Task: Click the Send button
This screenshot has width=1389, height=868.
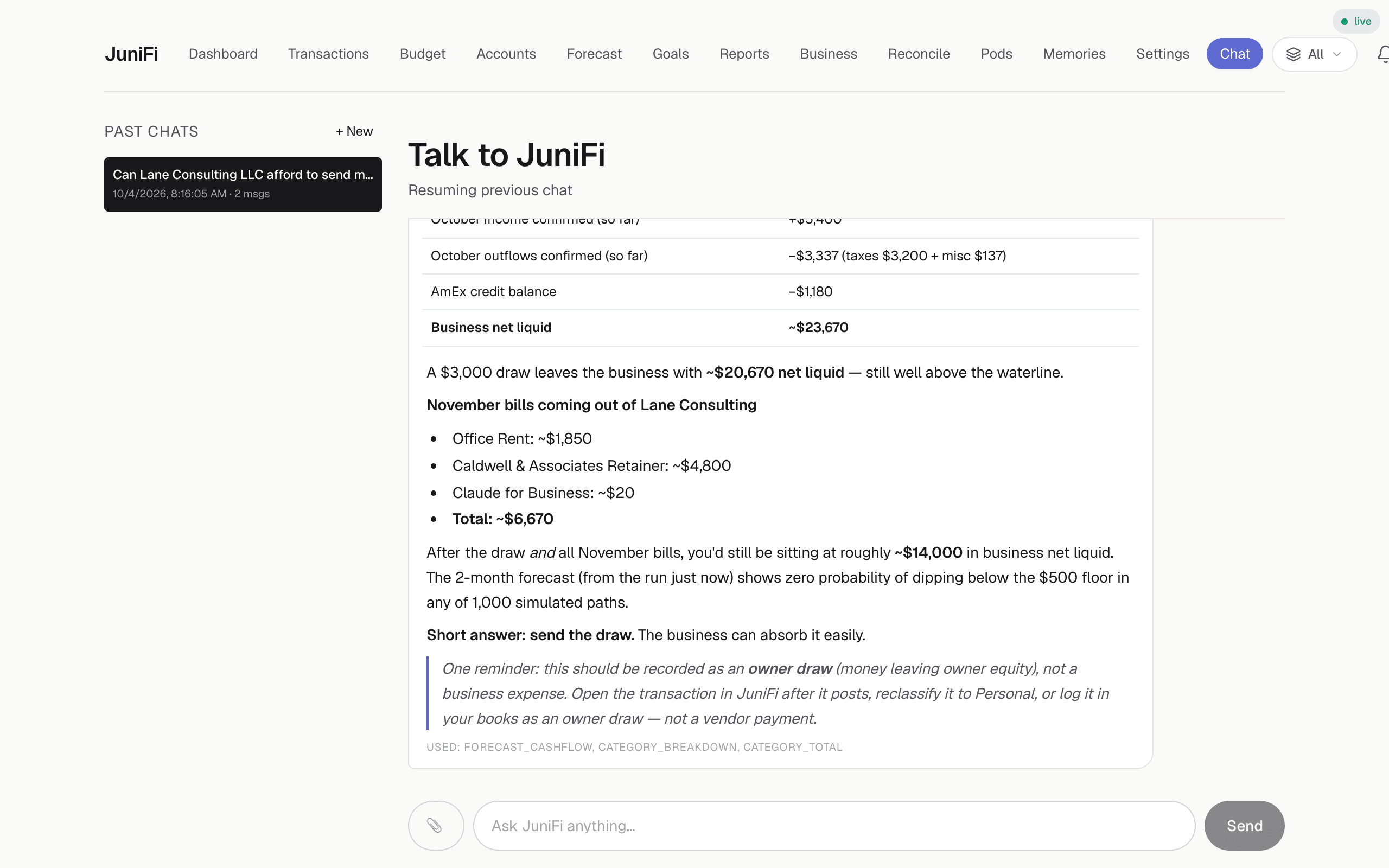Action: (1244, 826)
